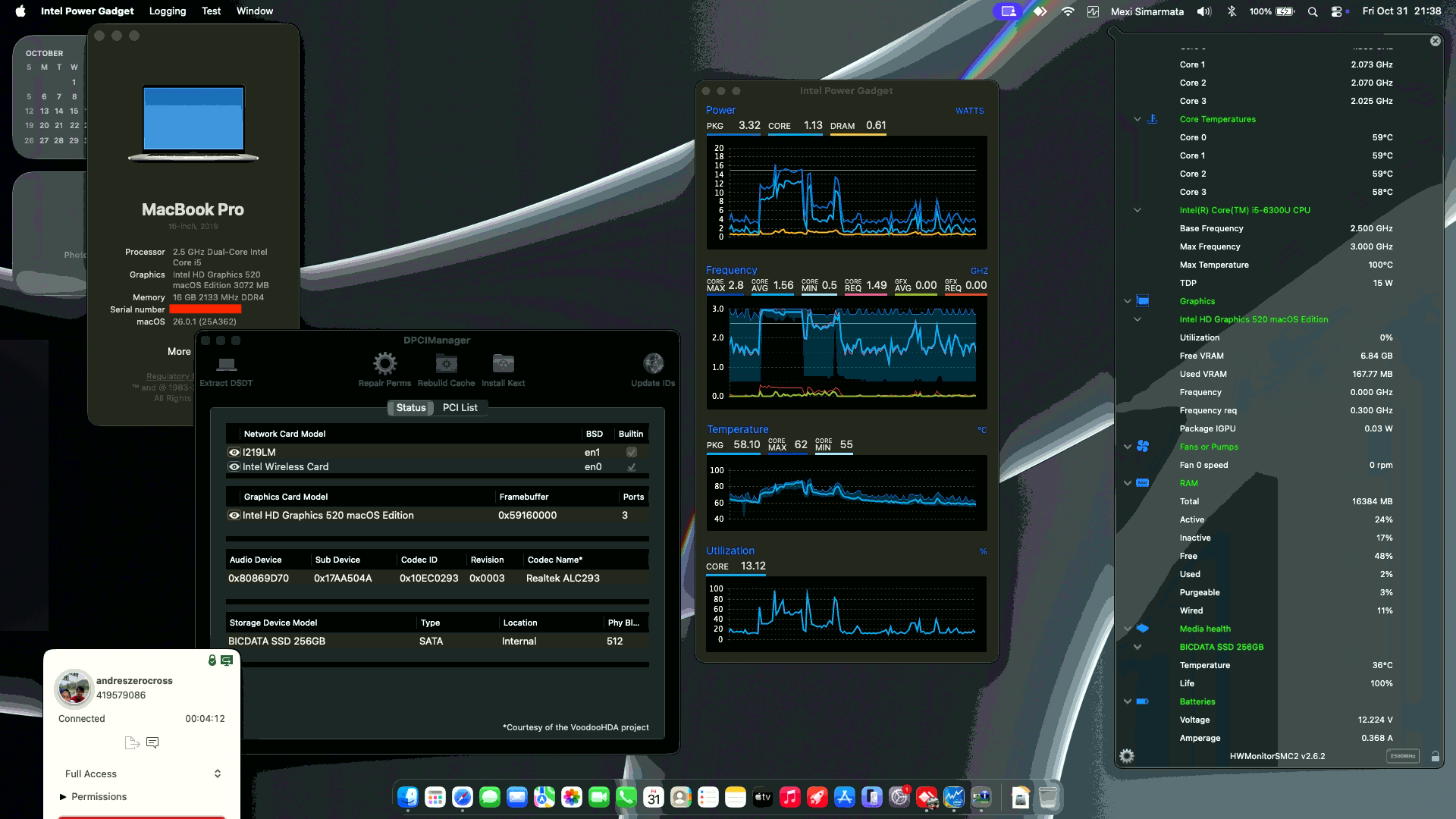
Task: Click the Extract DSDT toolbar icon
Action: [x=226, y=364]
